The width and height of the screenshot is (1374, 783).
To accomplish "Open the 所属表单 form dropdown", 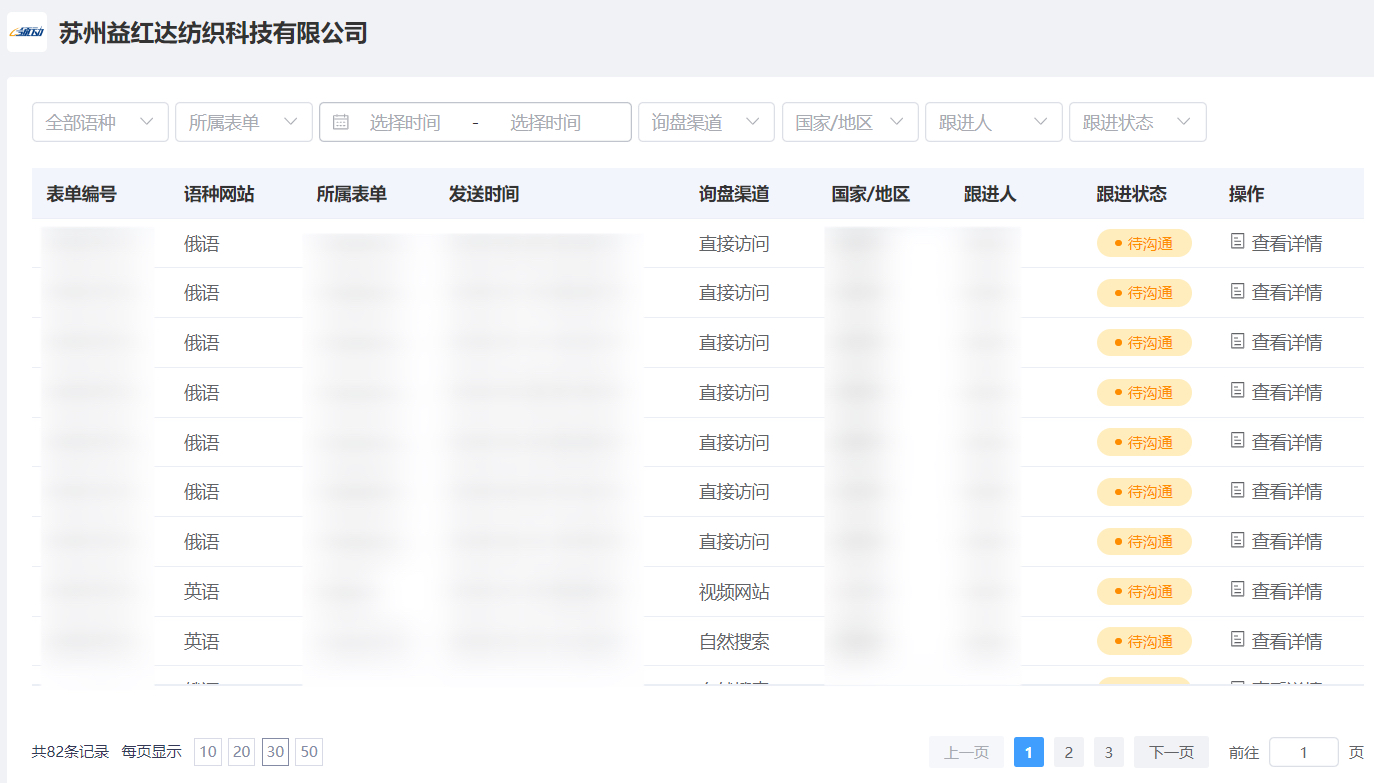I will [x=243, y=121].
